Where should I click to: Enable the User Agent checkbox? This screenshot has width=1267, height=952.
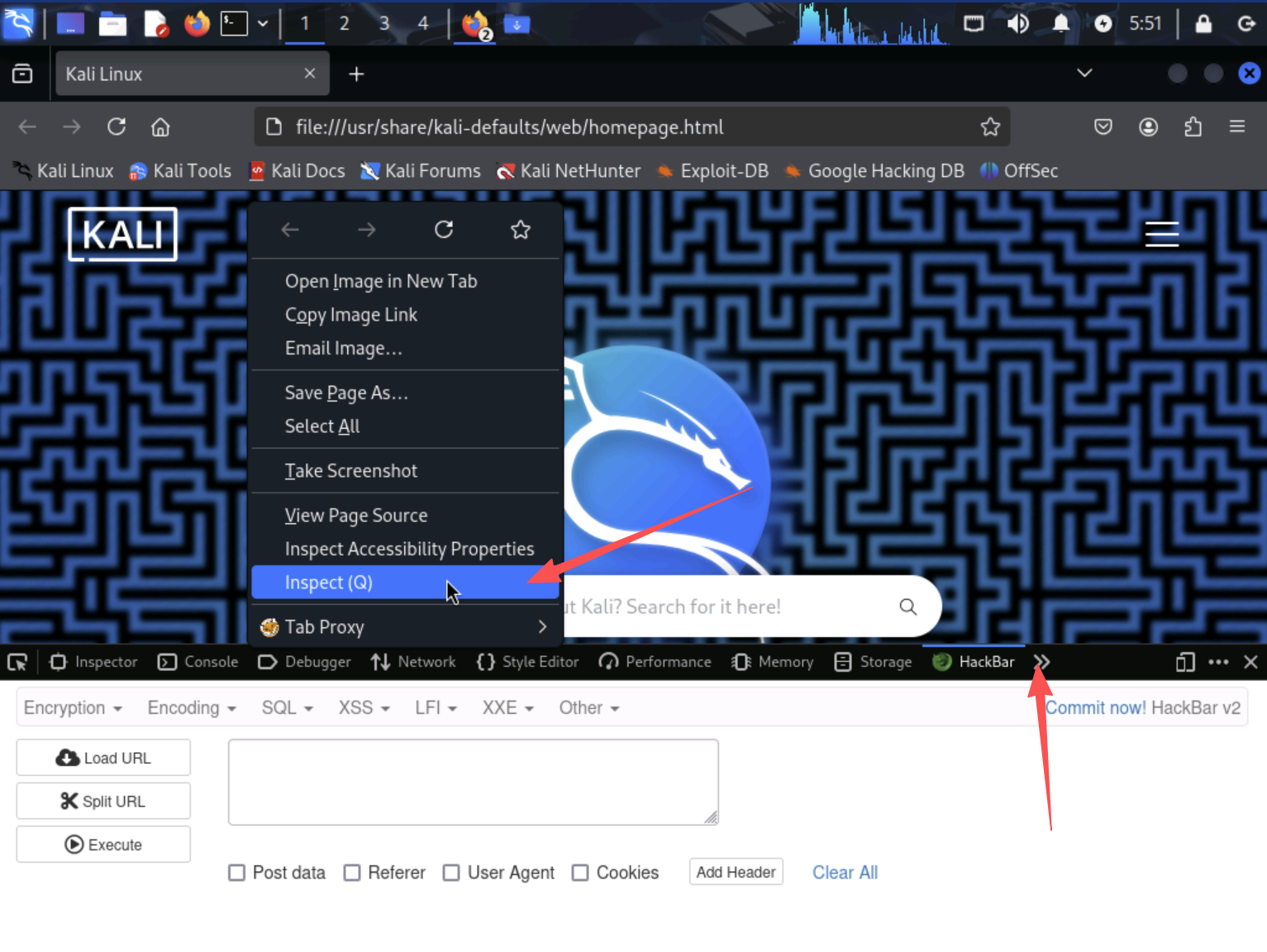(x=451, y=873)
